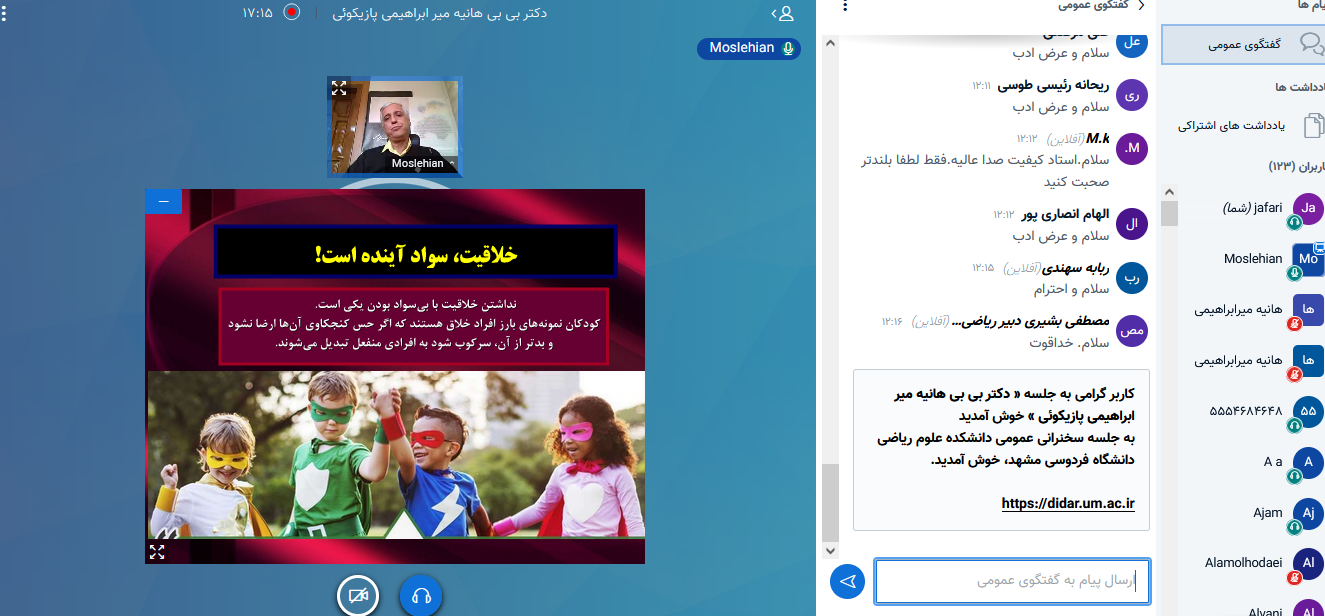Click the share webcam button
The height and width of the screenshot is (616, 1325).
(358, 596)
